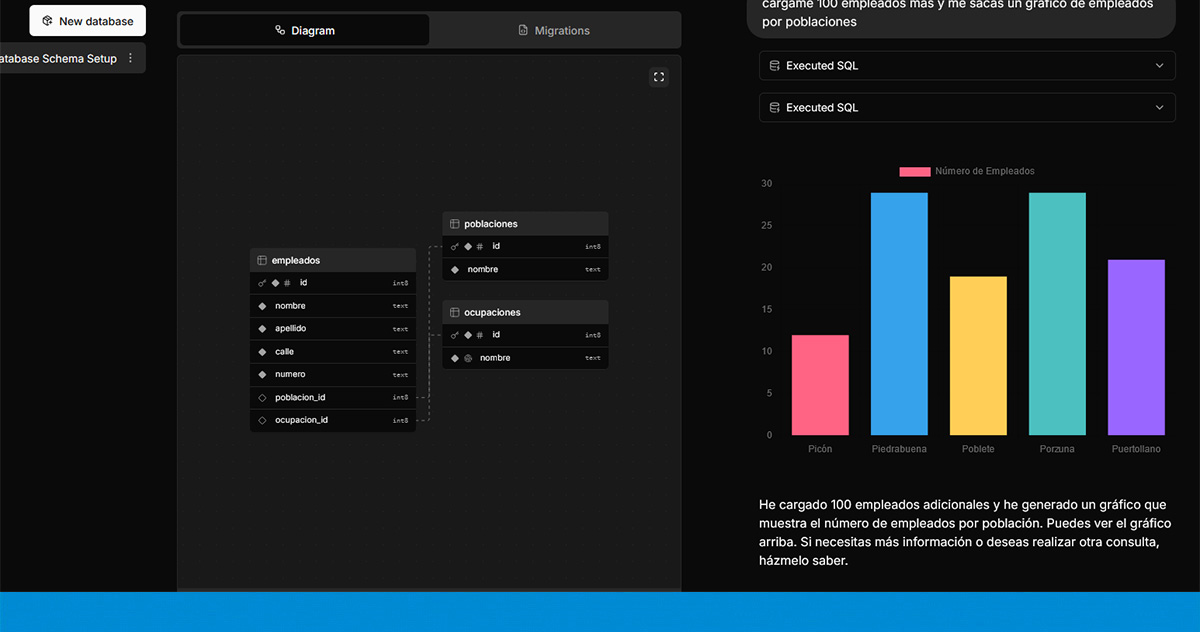Screen dimensions: 1200x632
Task: Expand the second Executed SQL section
Action: click(1159, 108)
